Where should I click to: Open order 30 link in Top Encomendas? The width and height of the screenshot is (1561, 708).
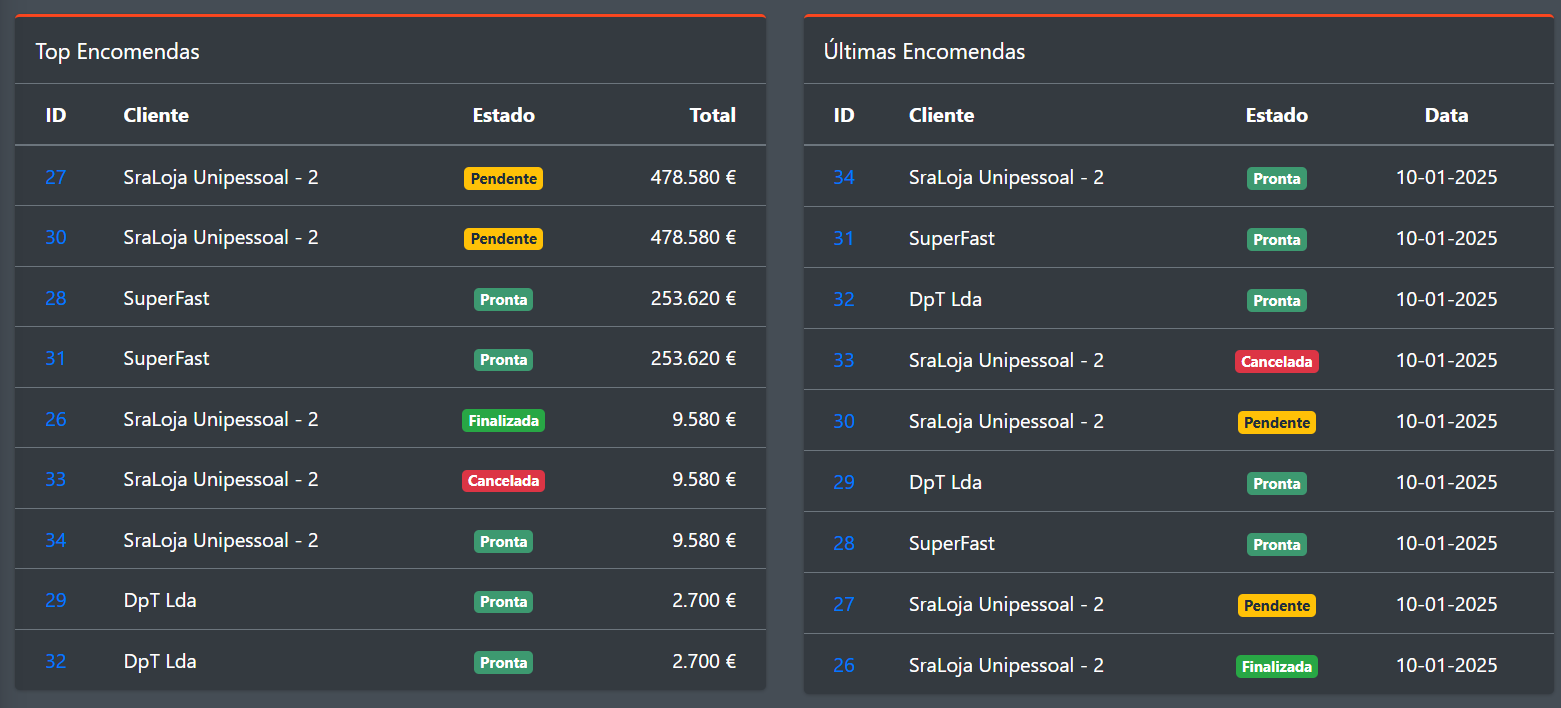point(55,237)
